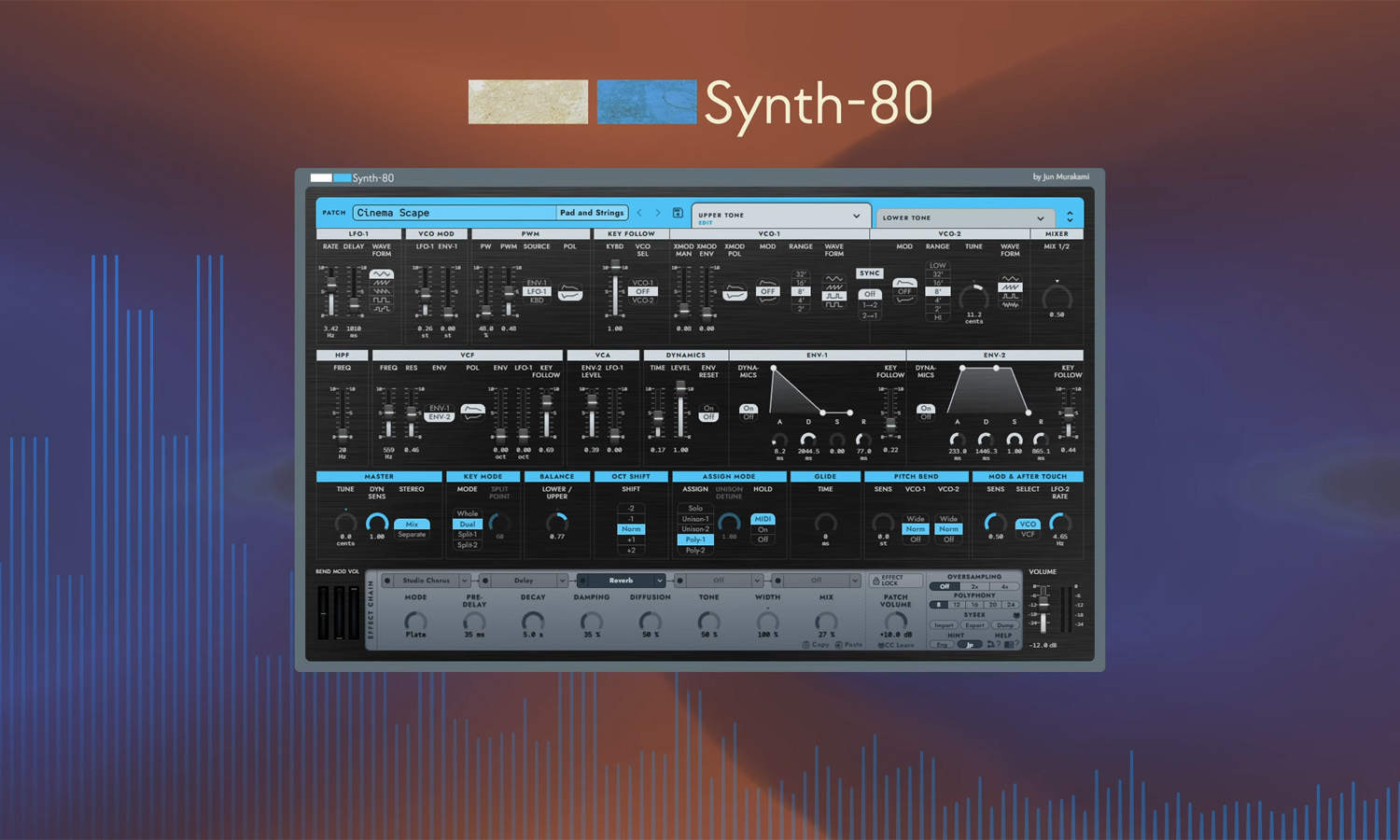The height and width of the screenshot is (840, 1400).
Task: Set octave shift to +1
Action: coord(631,539)
